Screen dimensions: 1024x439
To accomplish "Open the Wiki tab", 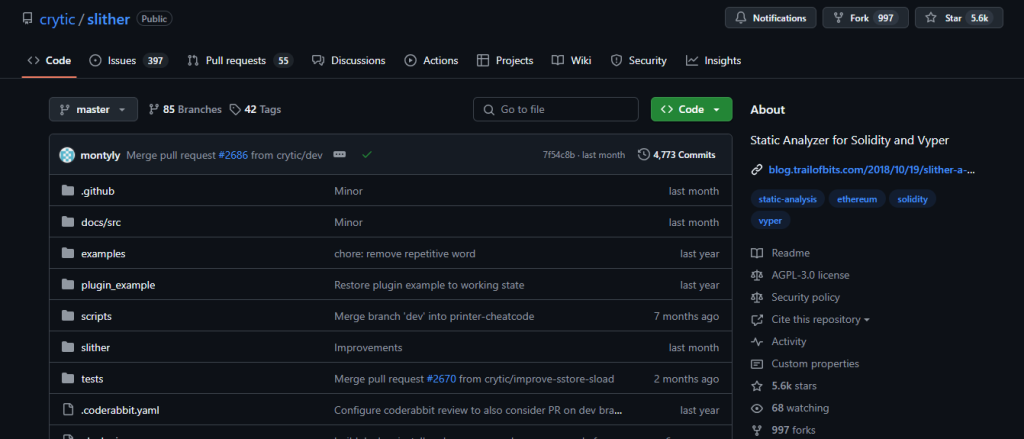I will 571,61.
